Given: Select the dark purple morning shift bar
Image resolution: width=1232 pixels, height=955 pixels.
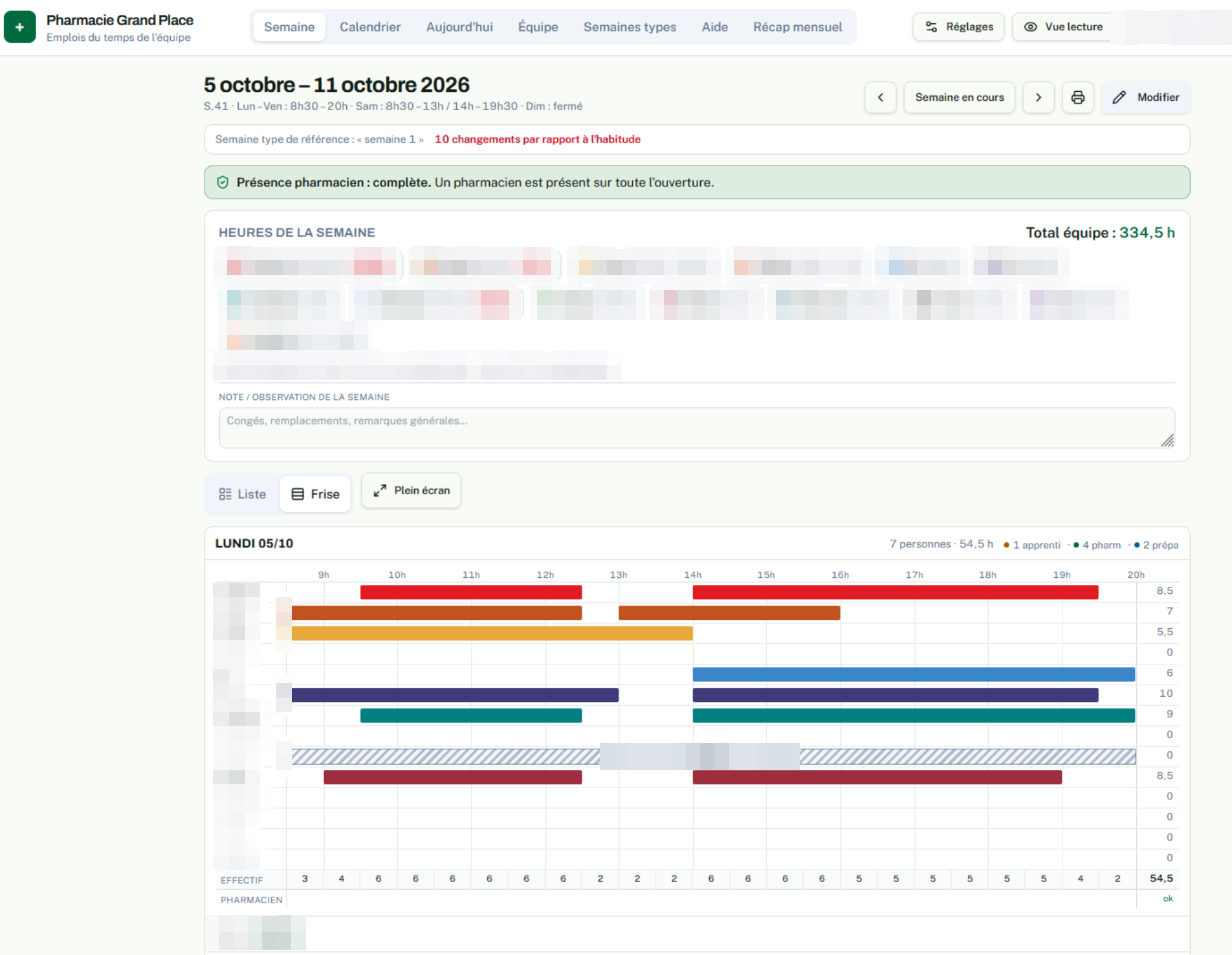Looking at the screenshot, I should coord(455,695).
